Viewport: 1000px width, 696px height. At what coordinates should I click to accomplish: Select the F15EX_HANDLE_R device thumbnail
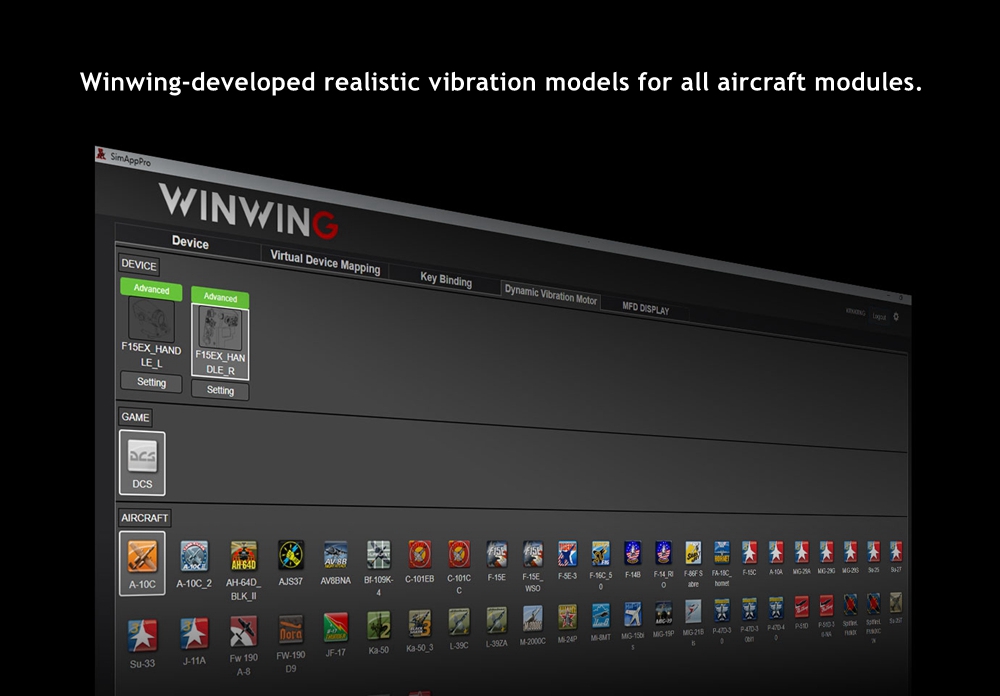pyautogui.click(x=220, y=328)
